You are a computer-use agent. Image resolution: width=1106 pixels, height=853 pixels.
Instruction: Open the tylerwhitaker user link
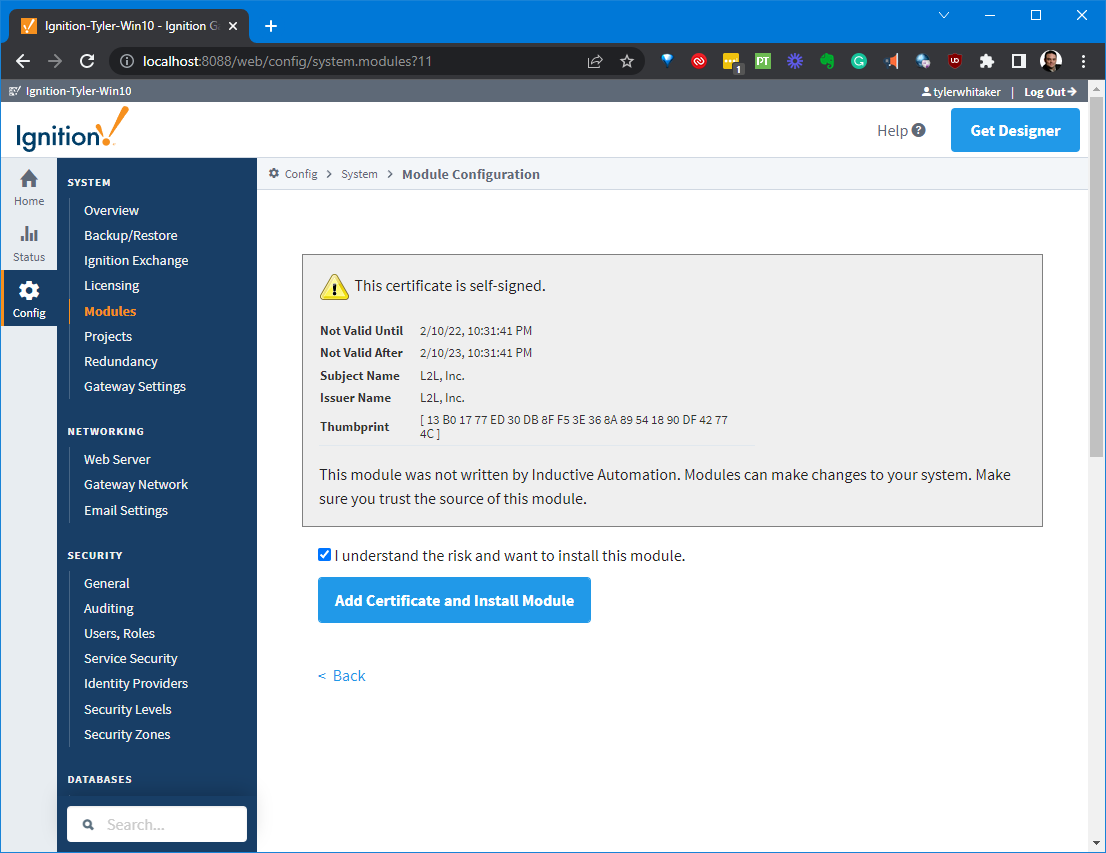(961, 92)
